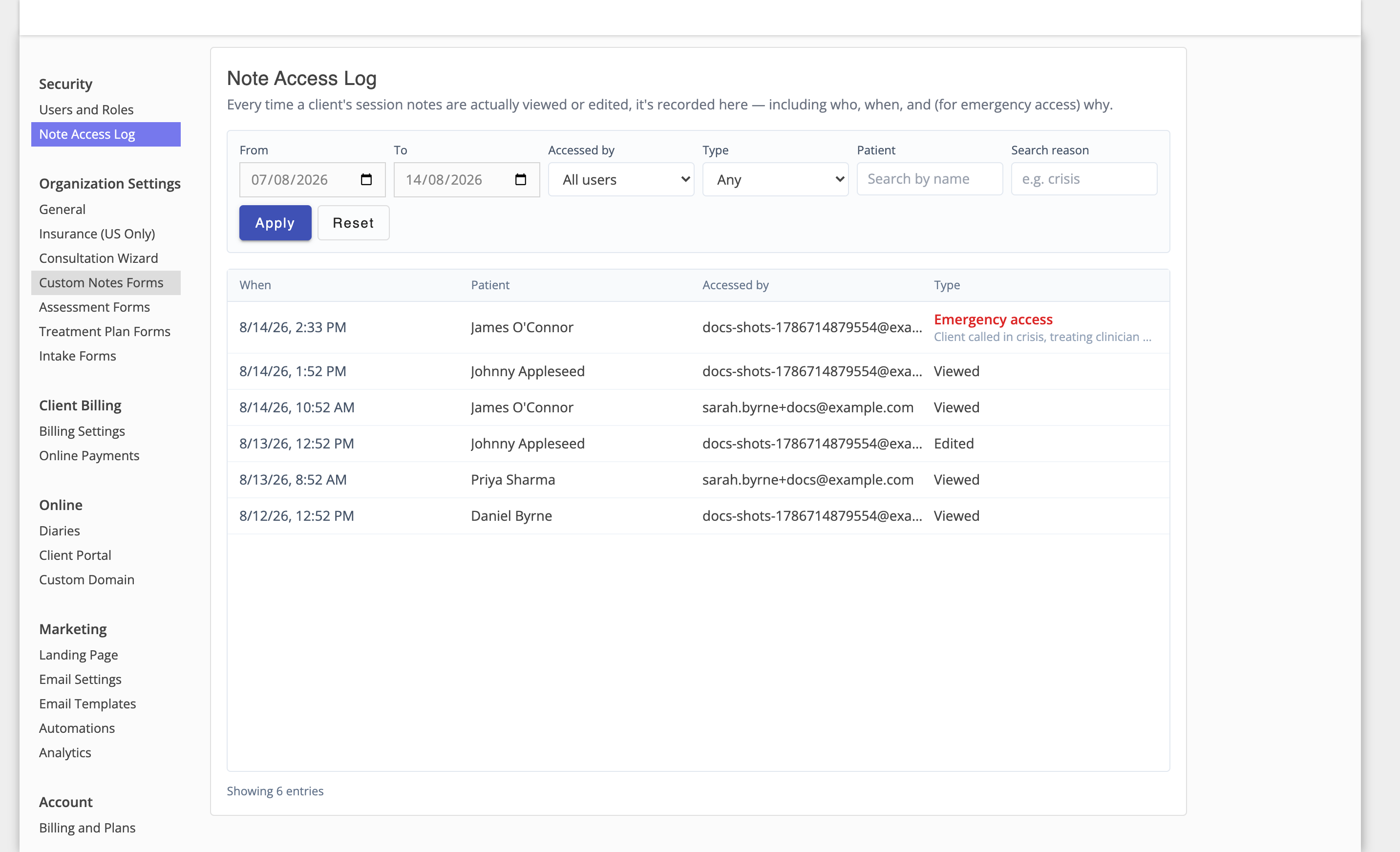Click '8/14/26, 2:33 PM' timestamp
Screen dimensions: 1400x852
(293, 327)
